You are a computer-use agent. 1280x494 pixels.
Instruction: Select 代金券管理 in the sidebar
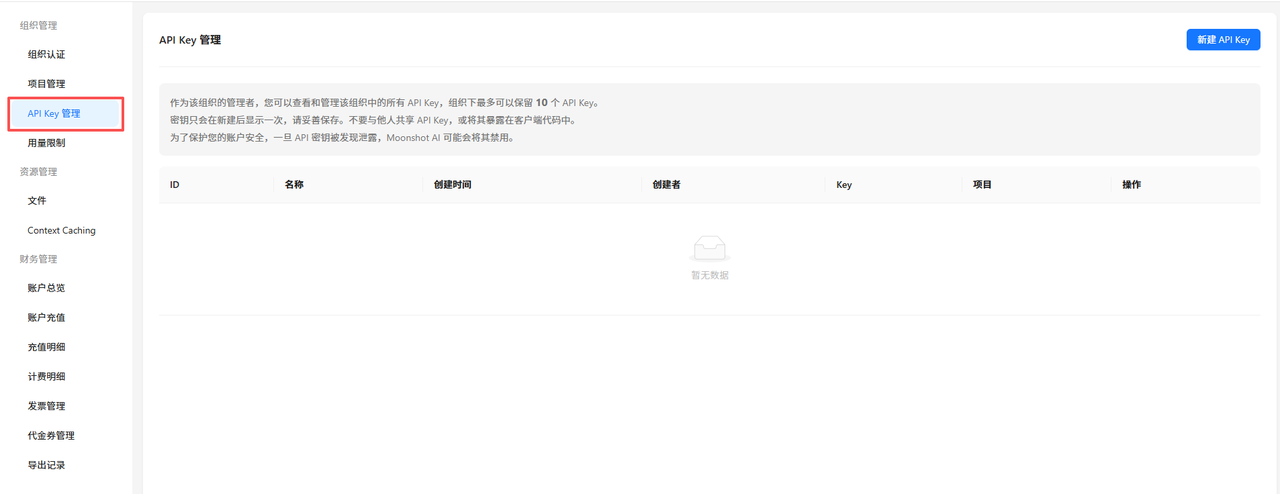[51, 436]
